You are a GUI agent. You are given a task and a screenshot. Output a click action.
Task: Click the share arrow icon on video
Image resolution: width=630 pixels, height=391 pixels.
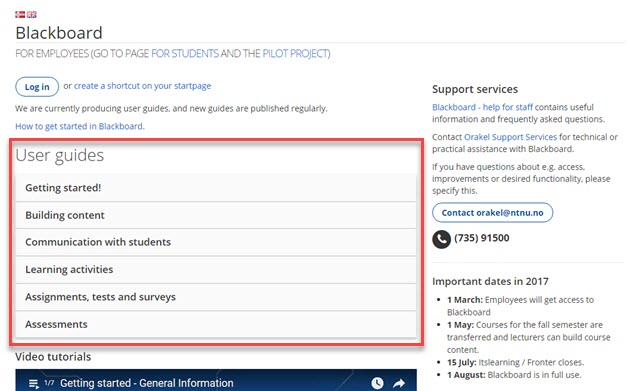(399, 383)
